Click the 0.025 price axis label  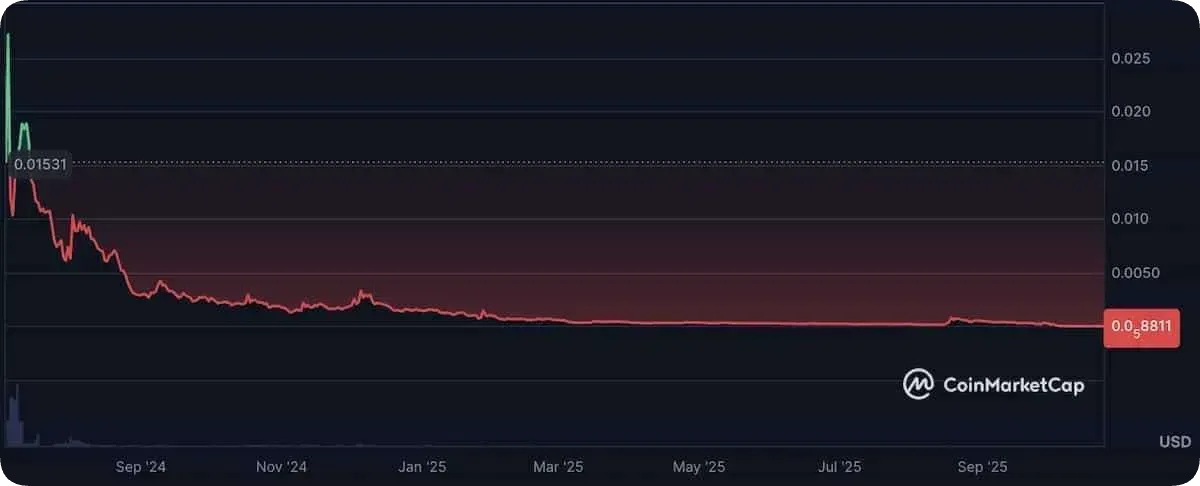(x=1131, y=59)
